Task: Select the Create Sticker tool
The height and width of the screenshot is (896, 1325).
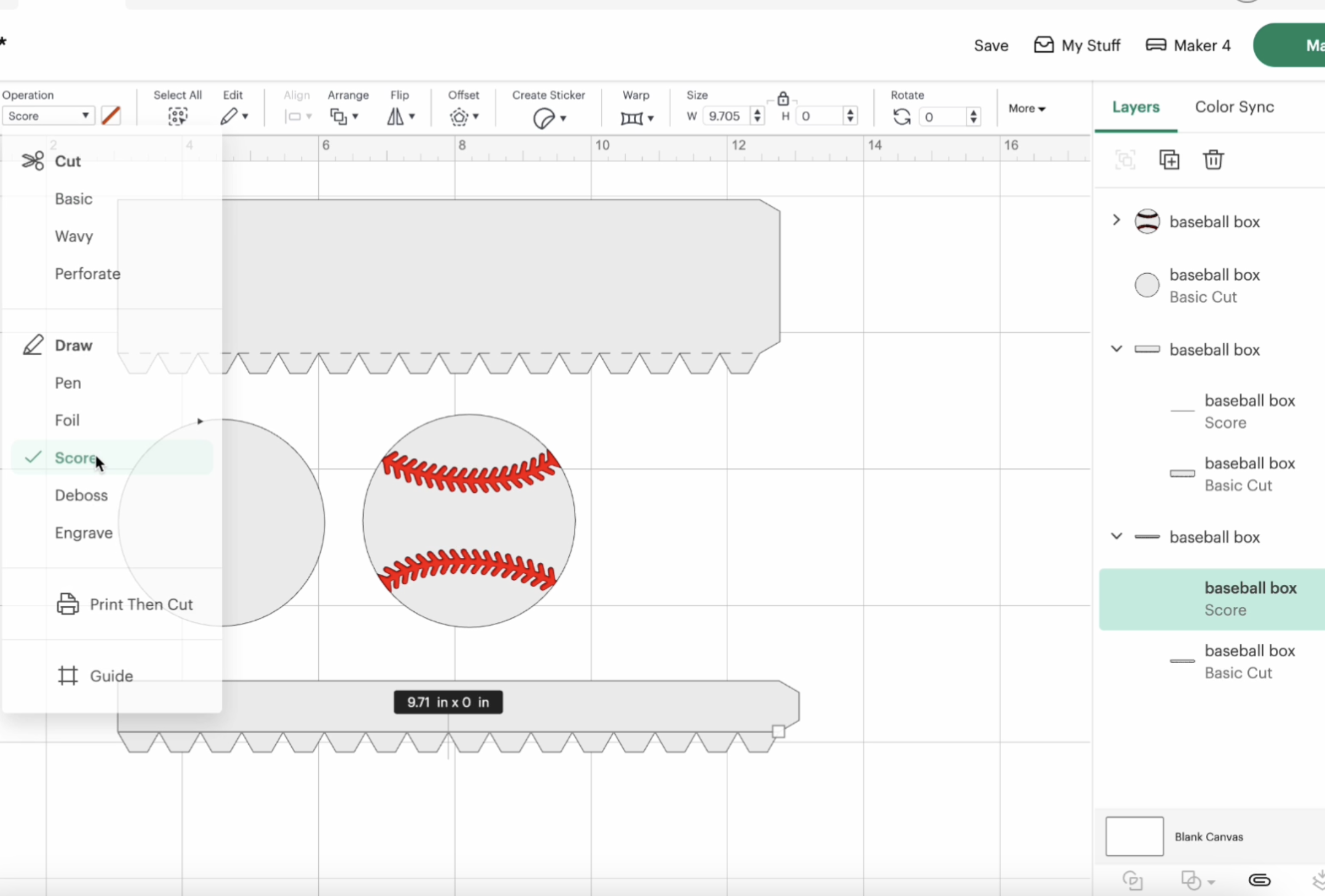Action: tap(546, 117)
